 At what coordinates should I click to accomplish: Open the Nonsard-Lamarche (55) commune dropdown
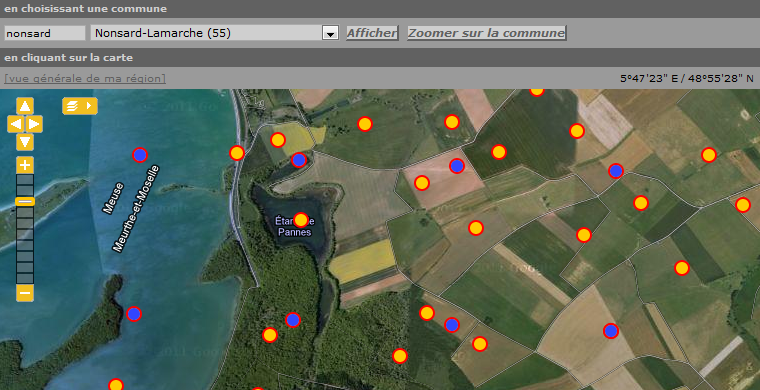(214, 33)
